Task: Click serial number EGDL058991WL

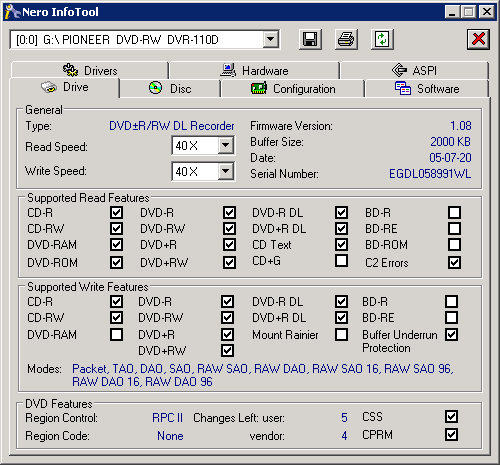Action: coord(430,174)
